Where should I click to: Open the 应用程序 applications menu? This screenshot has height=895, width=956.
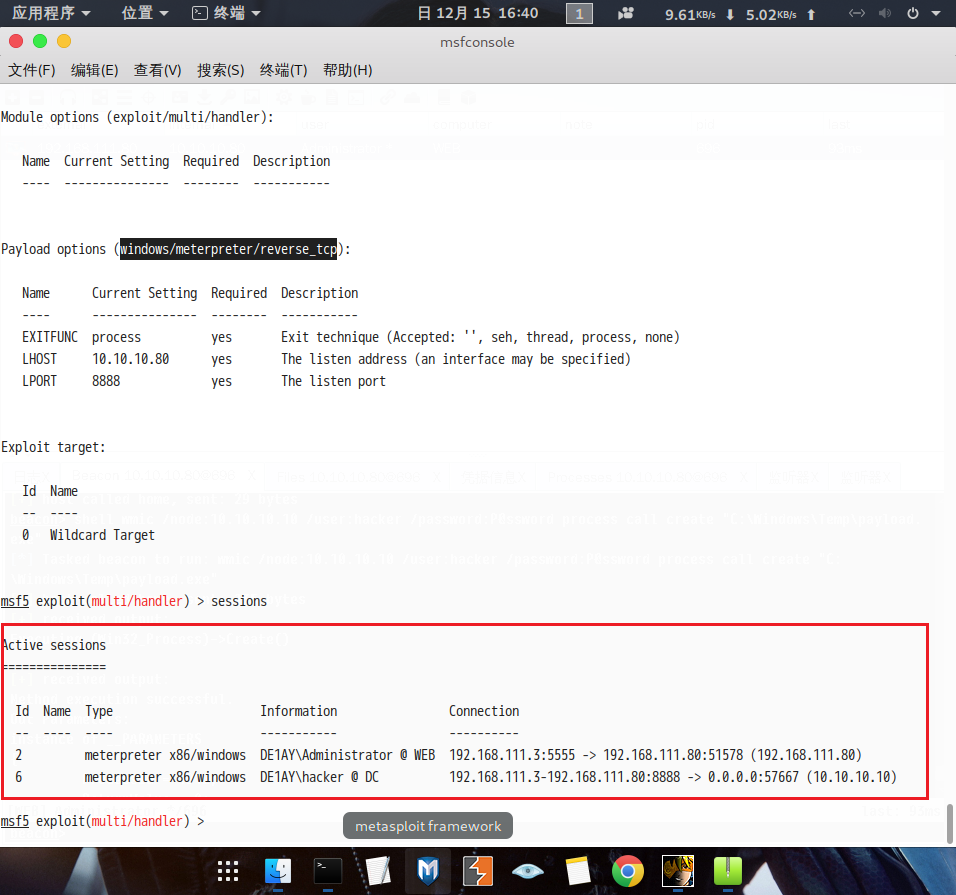51,13
